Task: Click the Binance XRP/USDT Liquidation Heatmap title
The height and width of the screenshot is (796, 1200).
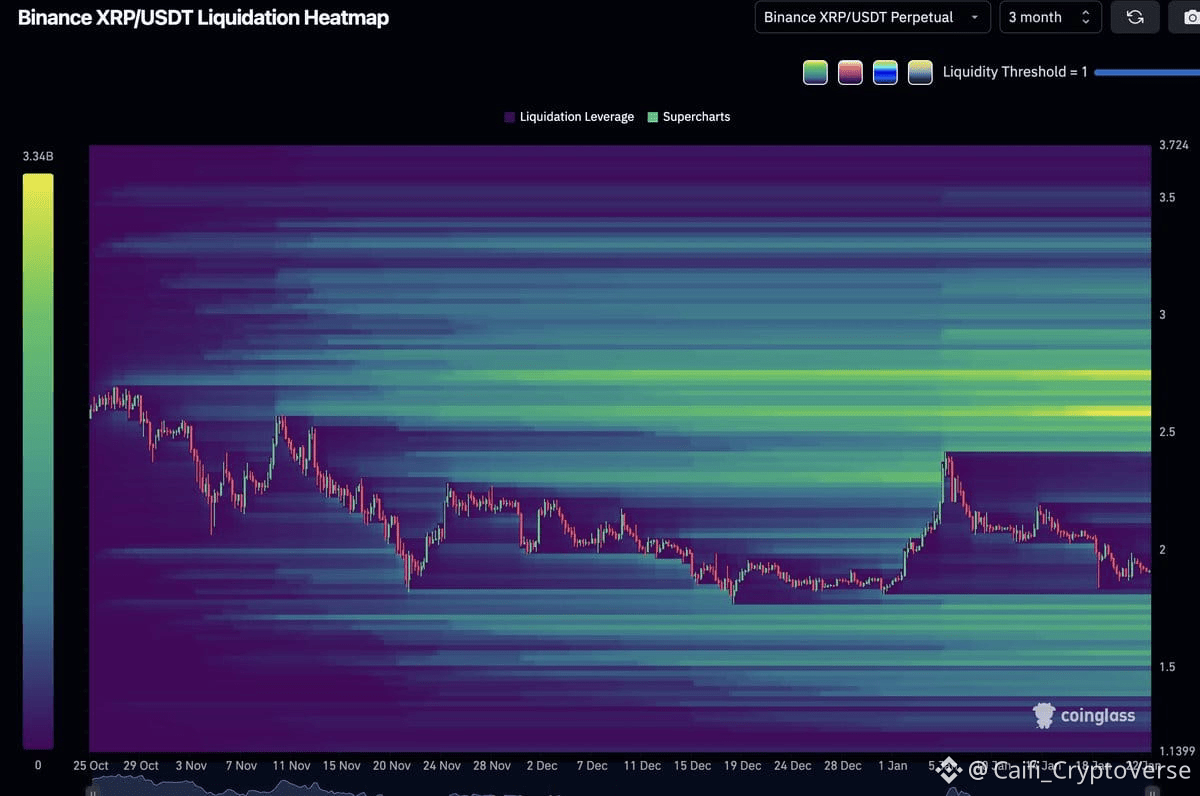Action: (204, 17)
